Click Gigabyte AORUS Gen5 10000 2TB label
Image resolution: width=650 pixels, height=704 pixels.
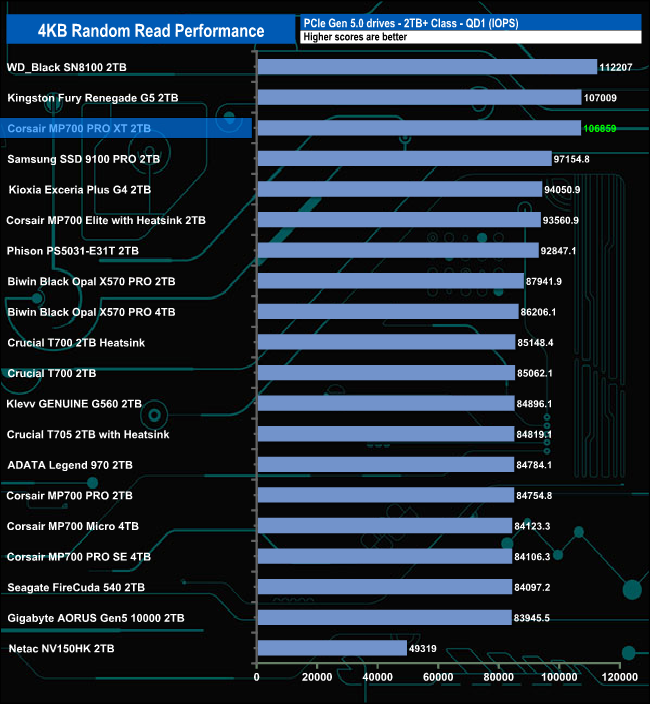click(96, 618)
